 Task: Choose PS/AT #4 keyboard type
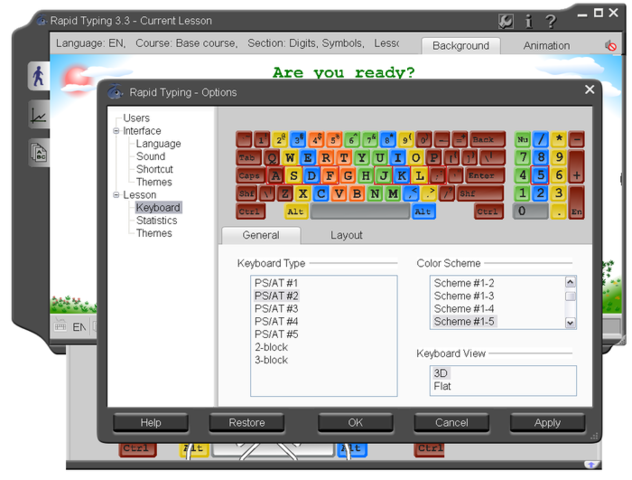(x=276, y=322)
